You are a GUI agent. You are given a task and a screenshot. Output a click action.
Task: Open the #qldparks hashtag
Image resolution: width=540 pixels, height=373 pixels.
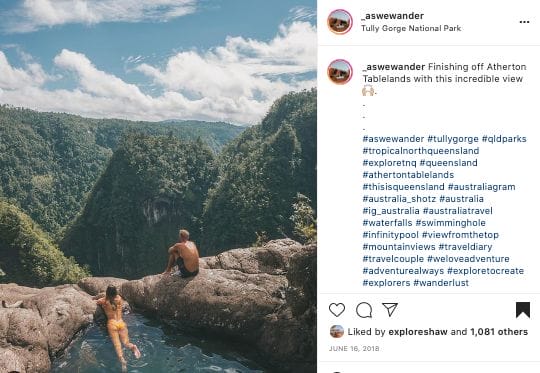coord(504,139)
